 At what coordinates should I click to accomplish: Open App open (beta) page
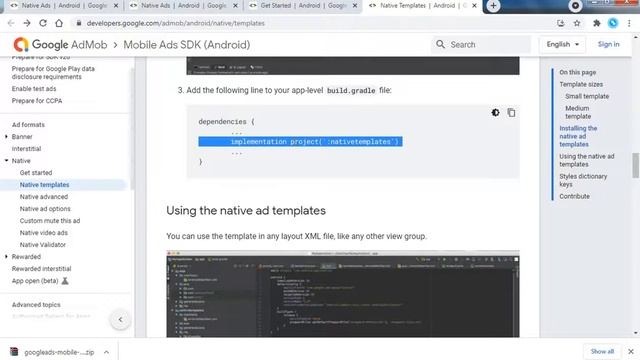pyautogui.click(x=35, y=281)
